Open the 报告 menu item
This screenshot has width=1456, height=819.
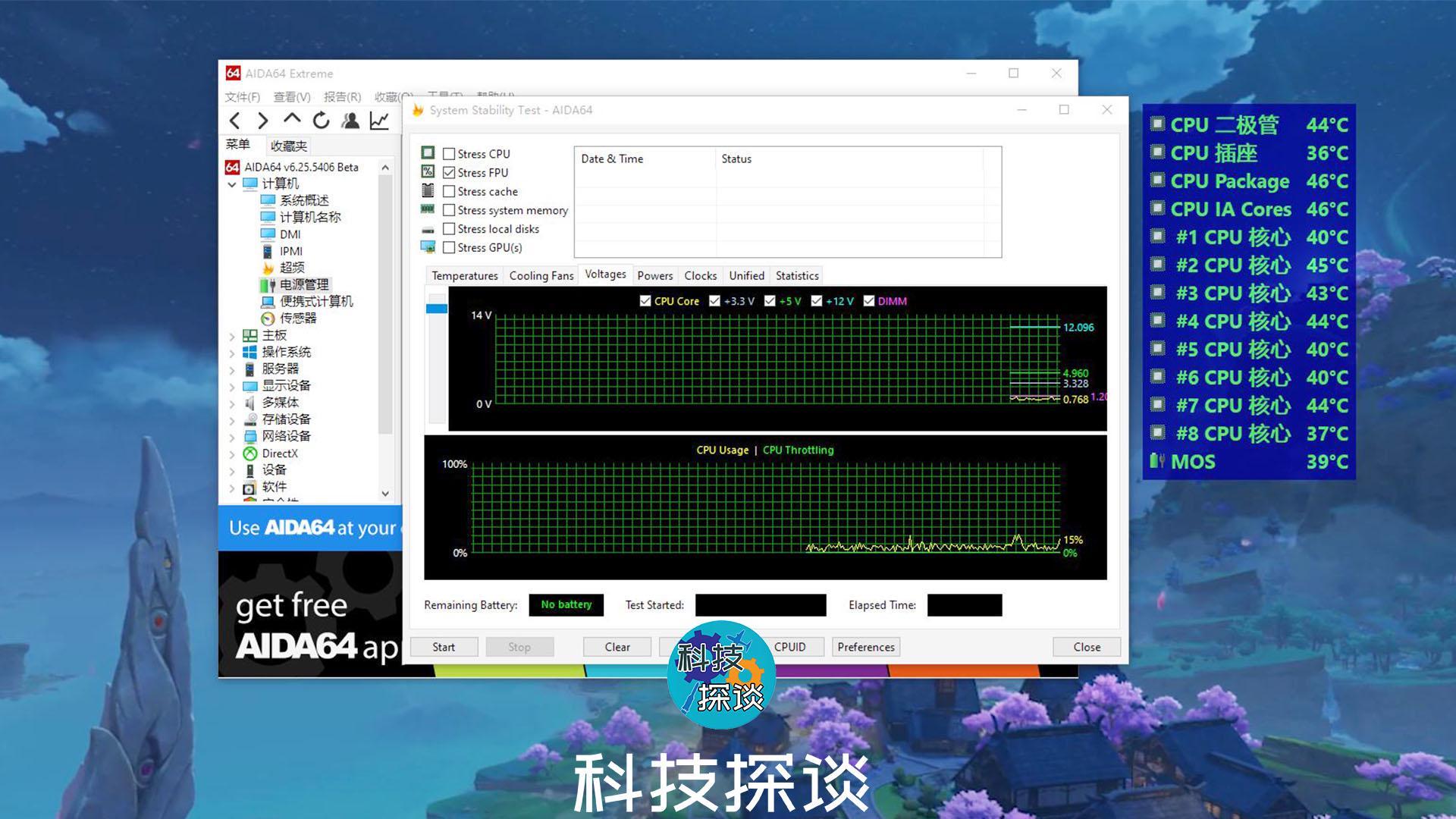pos(339,96)
